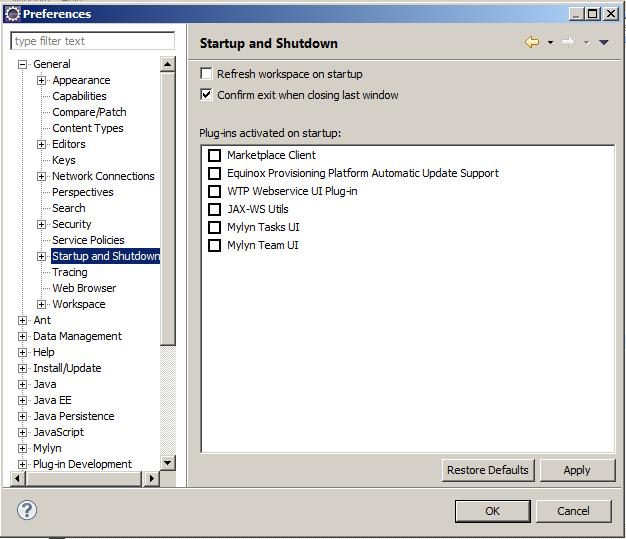Uncheck Confirm exit when closing last window

point(207,95)
